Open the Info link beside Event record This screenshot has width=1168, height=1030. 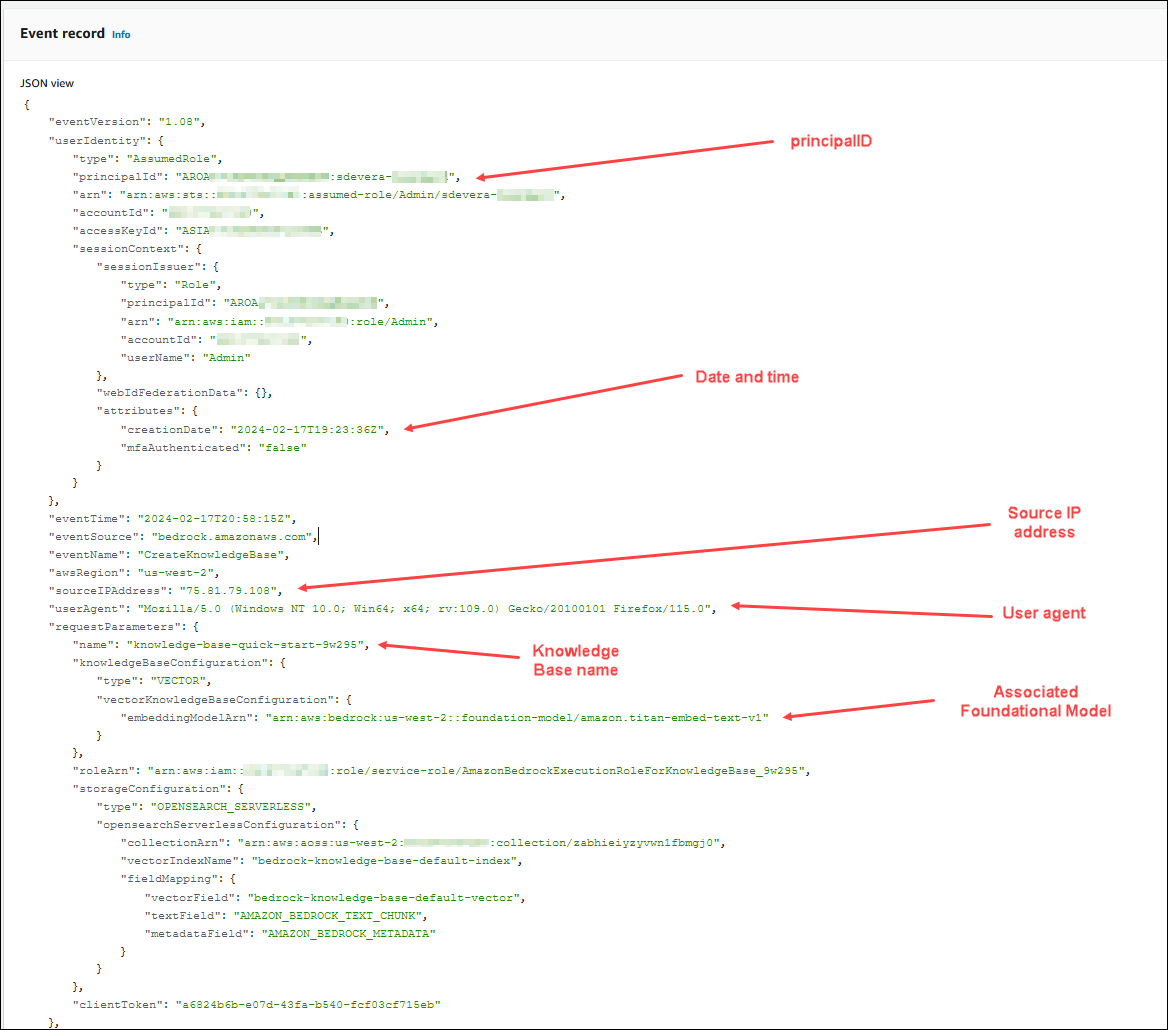121,34
